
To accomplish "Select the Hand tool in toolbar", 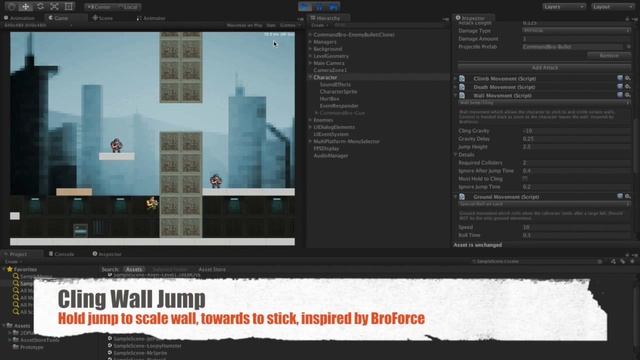I will point(11,7).
